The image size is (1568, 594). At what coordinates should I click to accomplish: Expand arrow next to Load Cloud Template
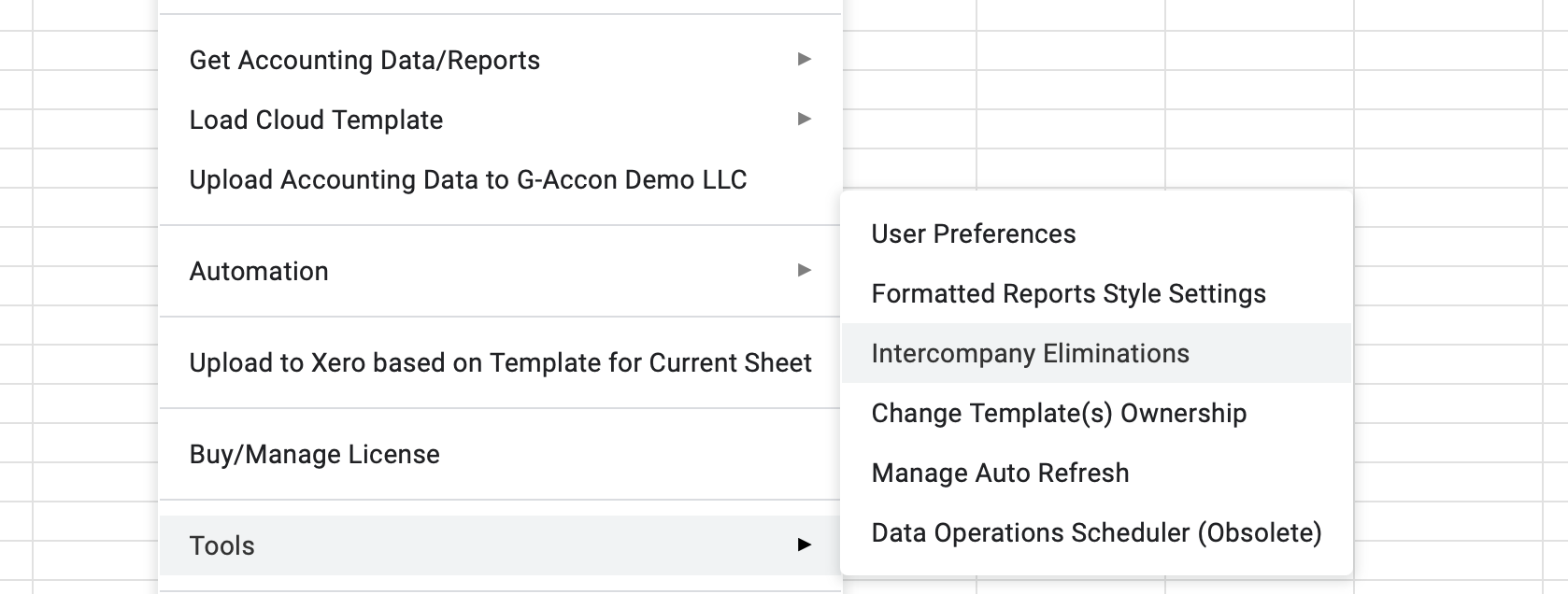pyautogui.click(x=804, y=120)
